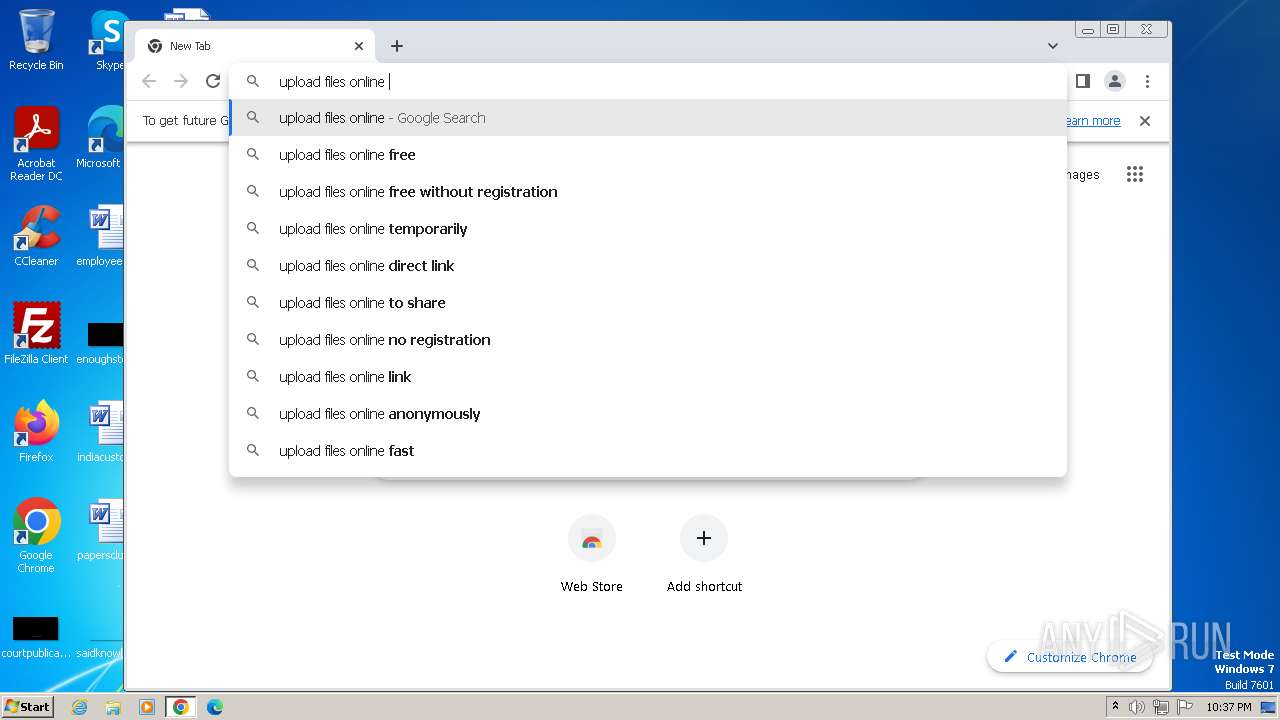This screenshot has height=720, width=1280.
Task: Open the tab search dropdown chevron
Action: pos(1053,46)
